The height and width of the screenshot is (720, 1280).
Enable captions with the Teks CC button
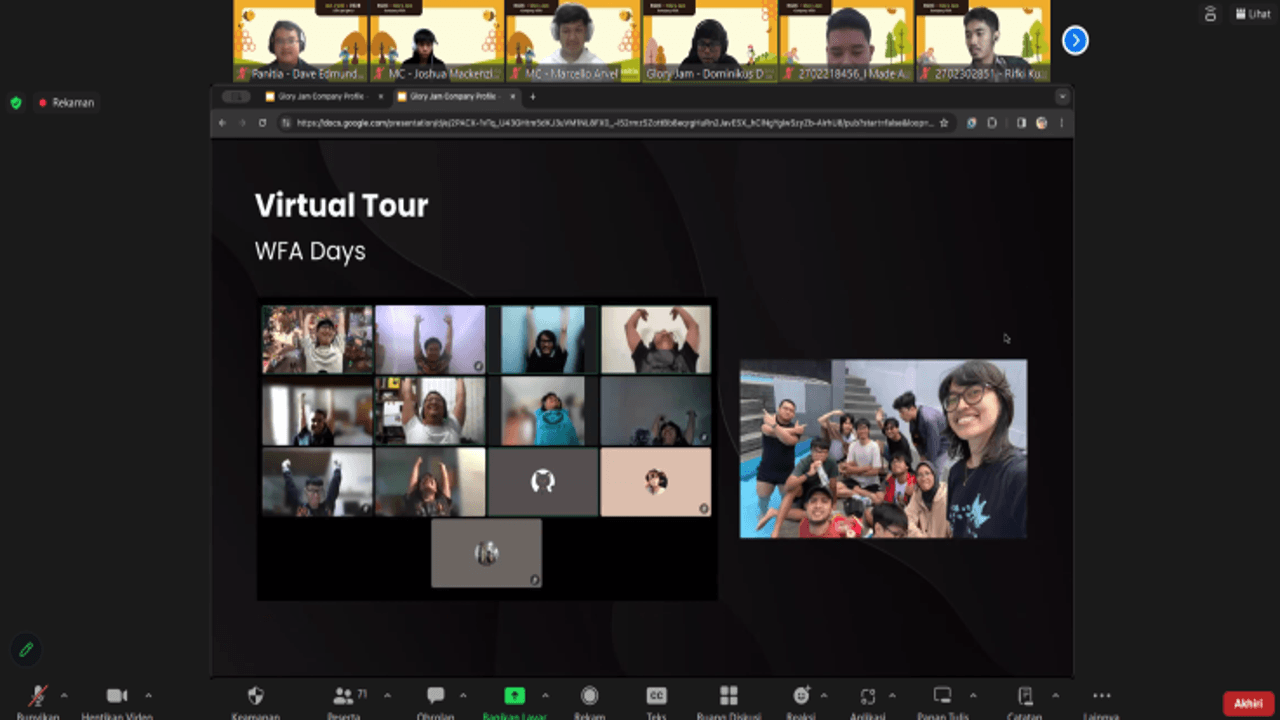coord(657,702)
